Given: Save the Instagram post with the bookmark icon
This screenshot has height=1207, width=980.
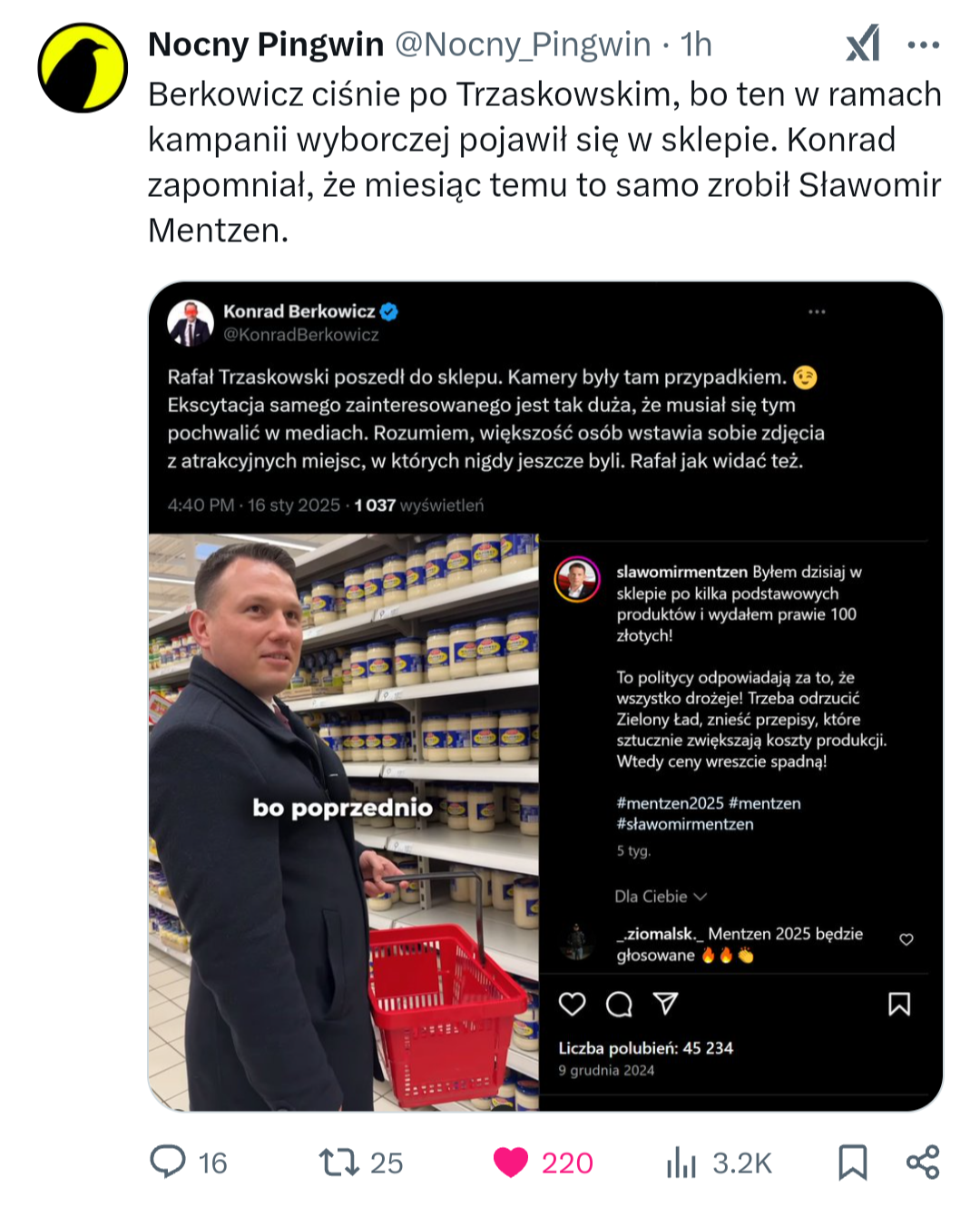Looking at the screenshot, I should (x=898, y=1004).
